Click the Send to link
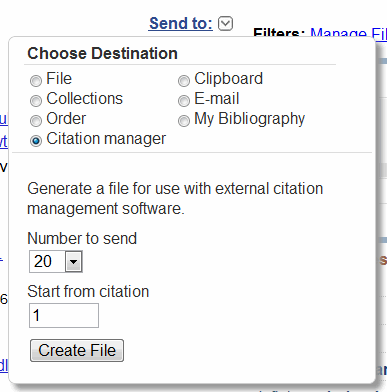The width and height of the screenshot is (387, 392). click(x=181, y=23)
